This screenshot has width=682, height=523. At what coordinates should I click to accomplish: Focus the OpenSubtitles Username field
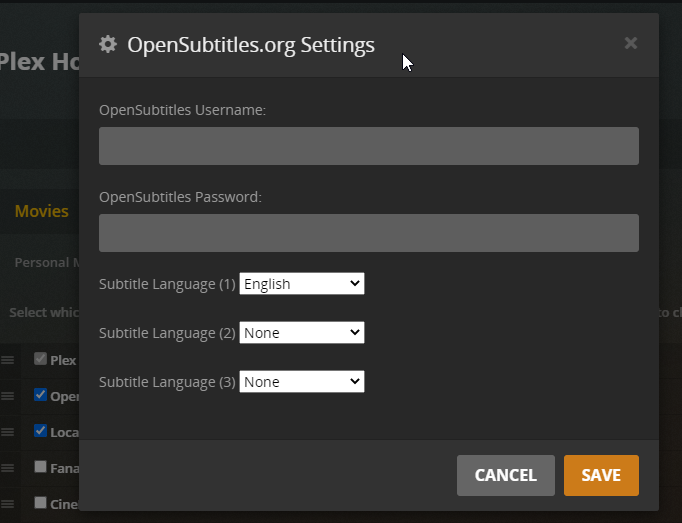[368, 146]
